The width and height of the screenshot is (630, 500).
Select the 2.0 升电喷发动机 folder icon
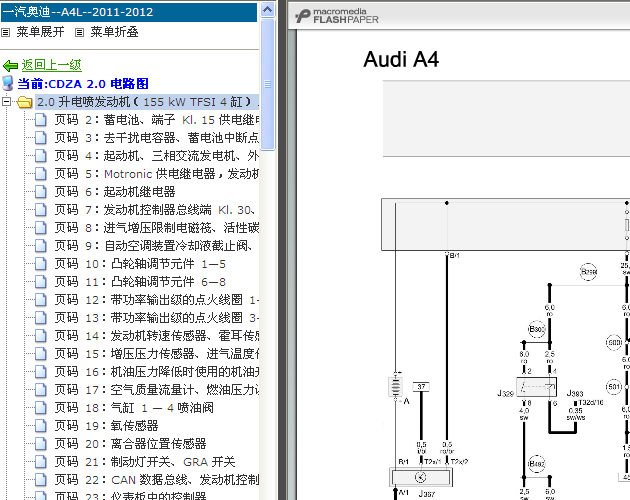25,102
